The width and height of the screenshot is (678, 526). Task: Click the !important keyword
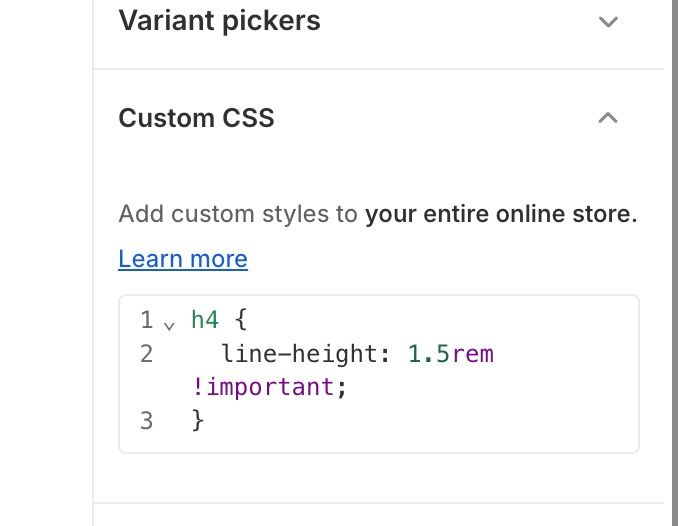[263, 386]
